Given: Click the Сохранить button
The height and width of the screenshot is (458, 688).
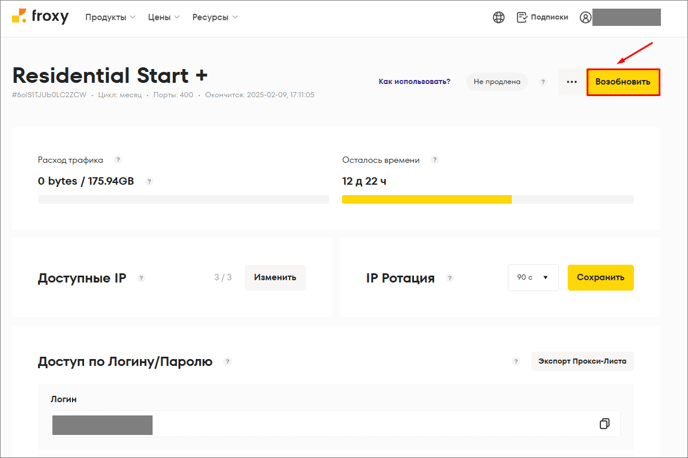Looking at the screenshot, I should coord(601,277).
